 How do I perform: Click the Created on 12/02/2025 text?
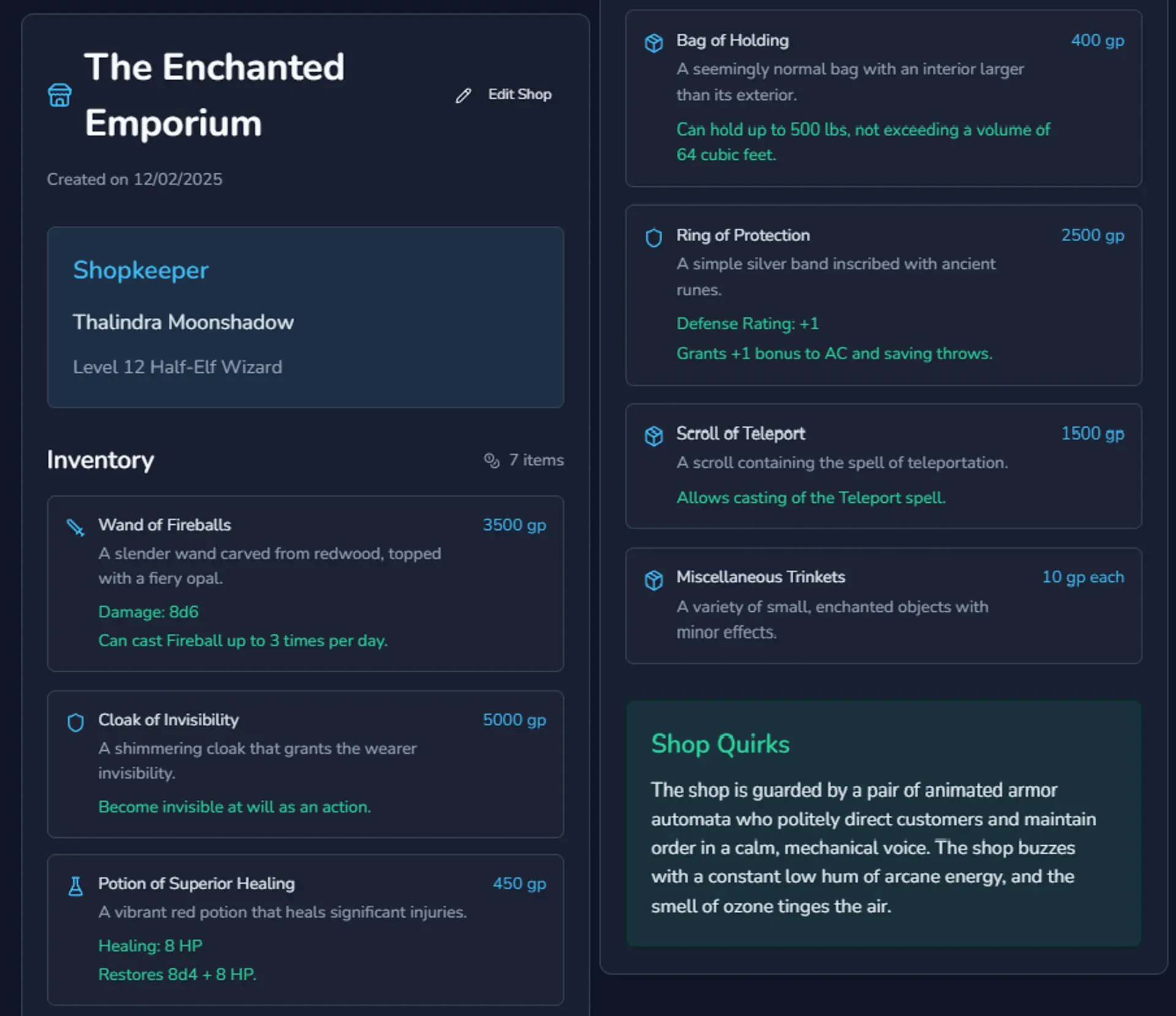pos(134,179)
